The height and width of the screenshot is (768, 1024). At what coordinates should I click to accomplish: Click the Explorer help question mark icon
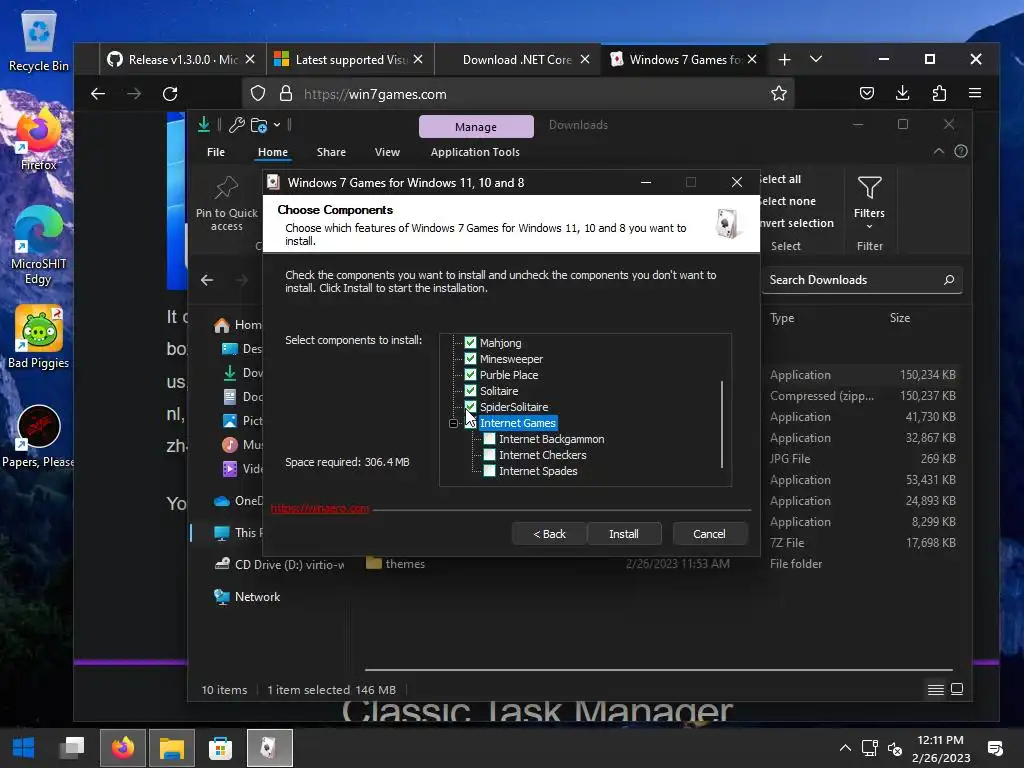point(961,152)
